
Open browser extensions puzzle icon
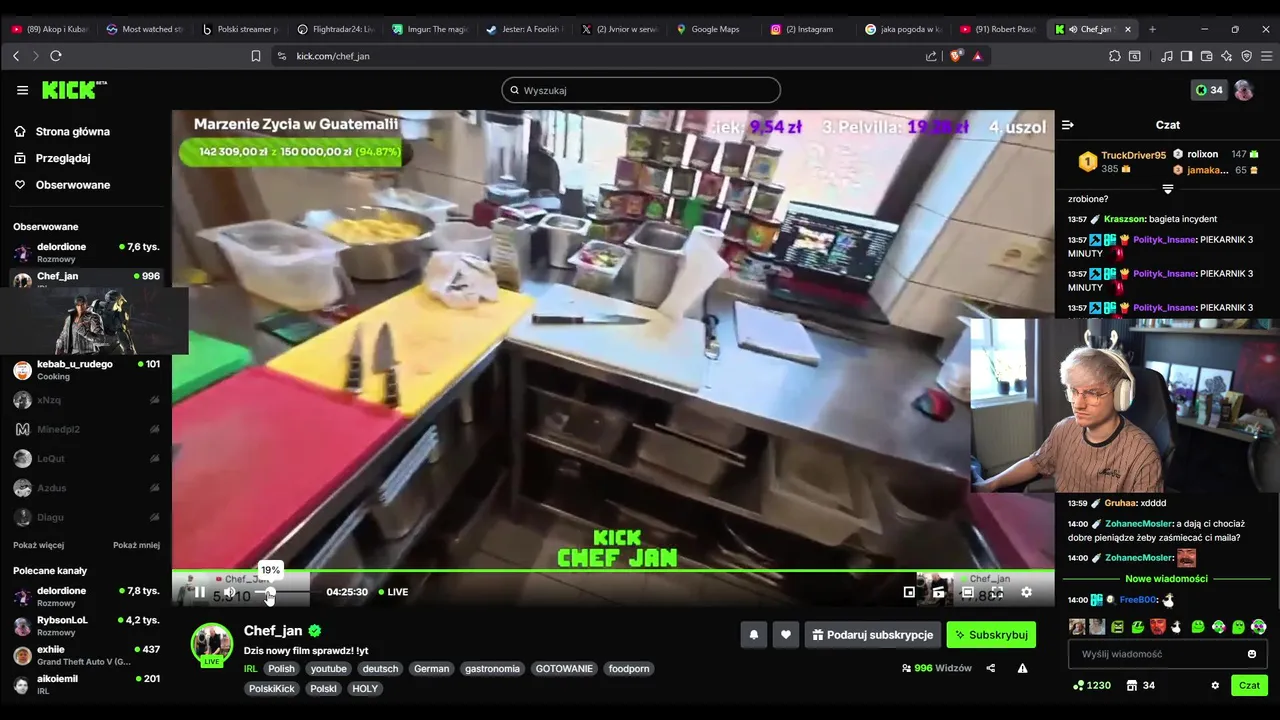coord(1115,56)
